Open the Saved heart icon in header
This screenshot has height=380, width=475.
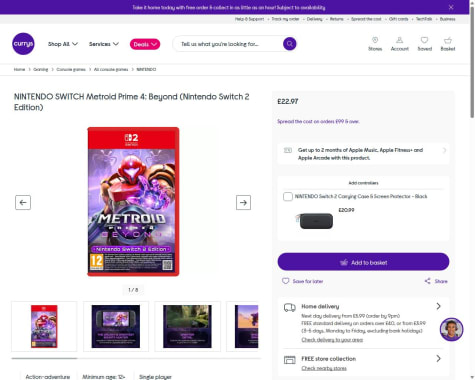click(x=424, y=44)
